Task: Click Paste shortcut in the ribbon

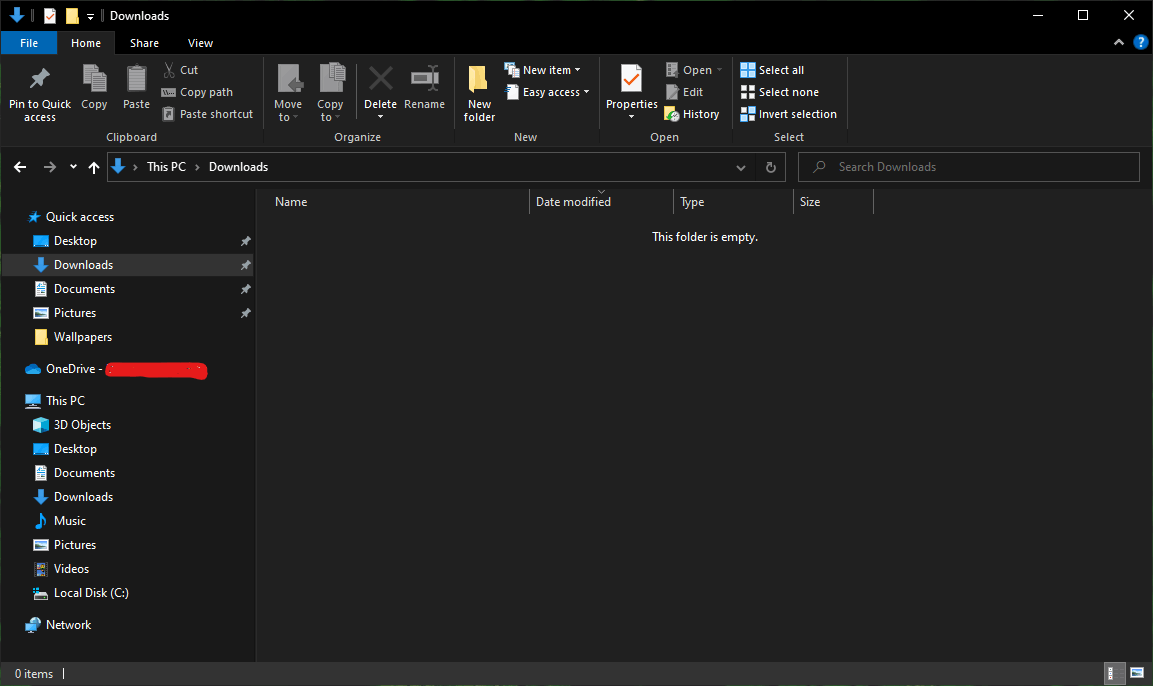Action: click(207, 114)
